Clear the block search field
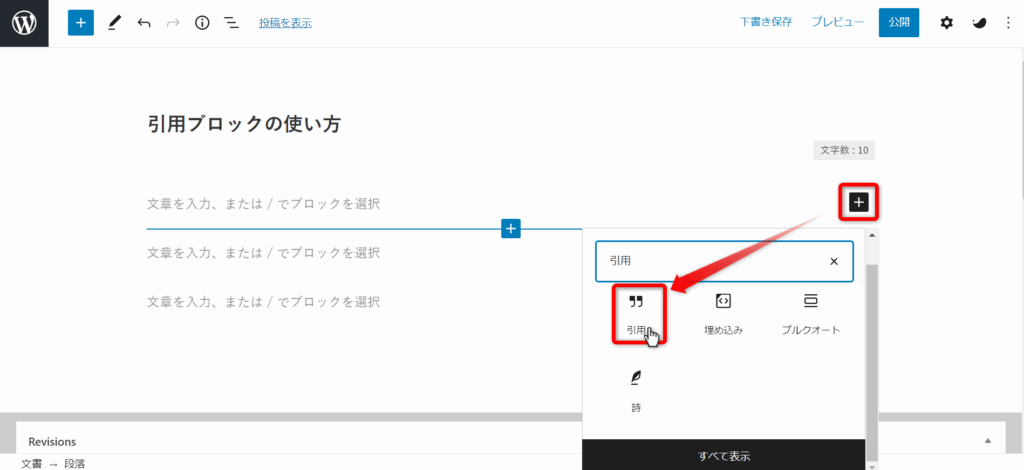1024x470 pixels. [x=833, y=261]
